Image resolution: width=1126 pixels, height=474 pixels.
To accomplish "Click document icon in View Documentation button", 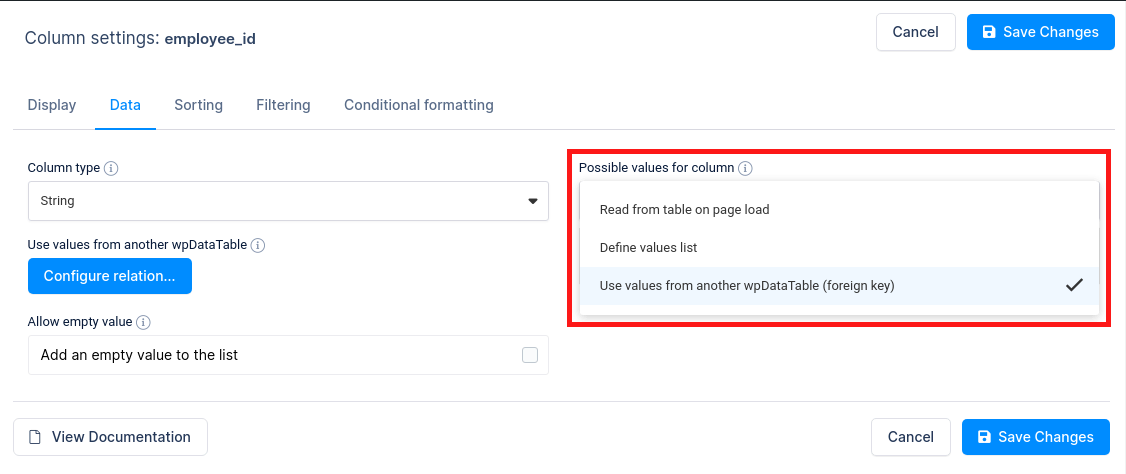I will coord(35,437).
